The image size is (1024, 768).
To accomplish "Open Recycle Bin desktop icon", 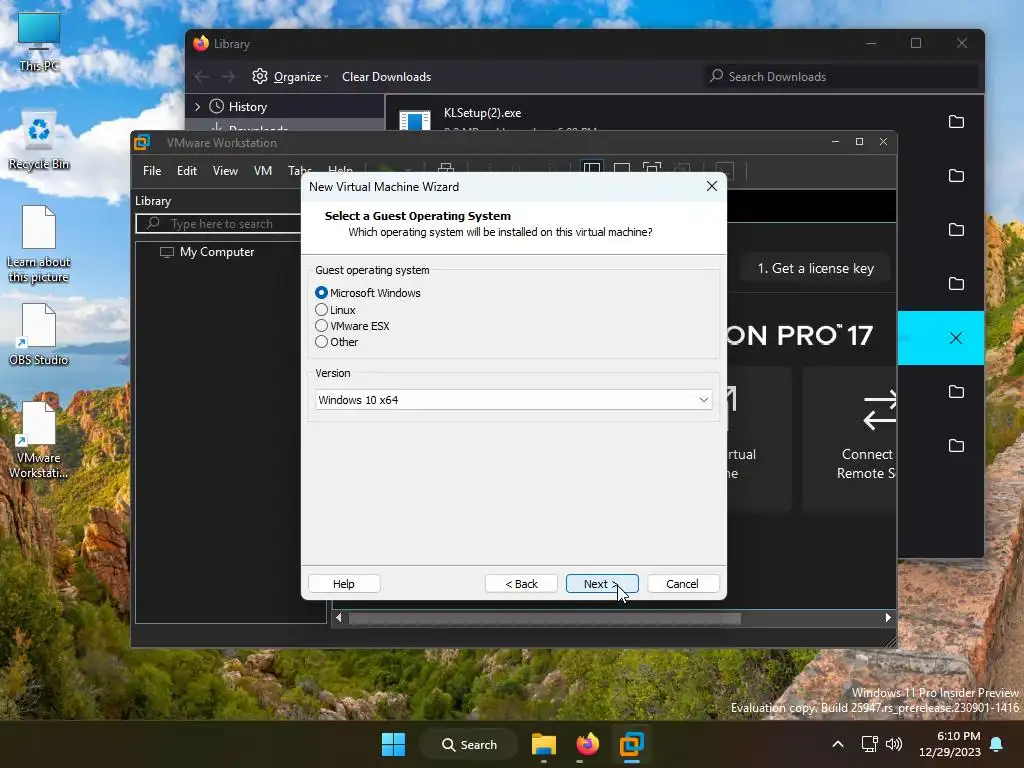I will point(39,140).
